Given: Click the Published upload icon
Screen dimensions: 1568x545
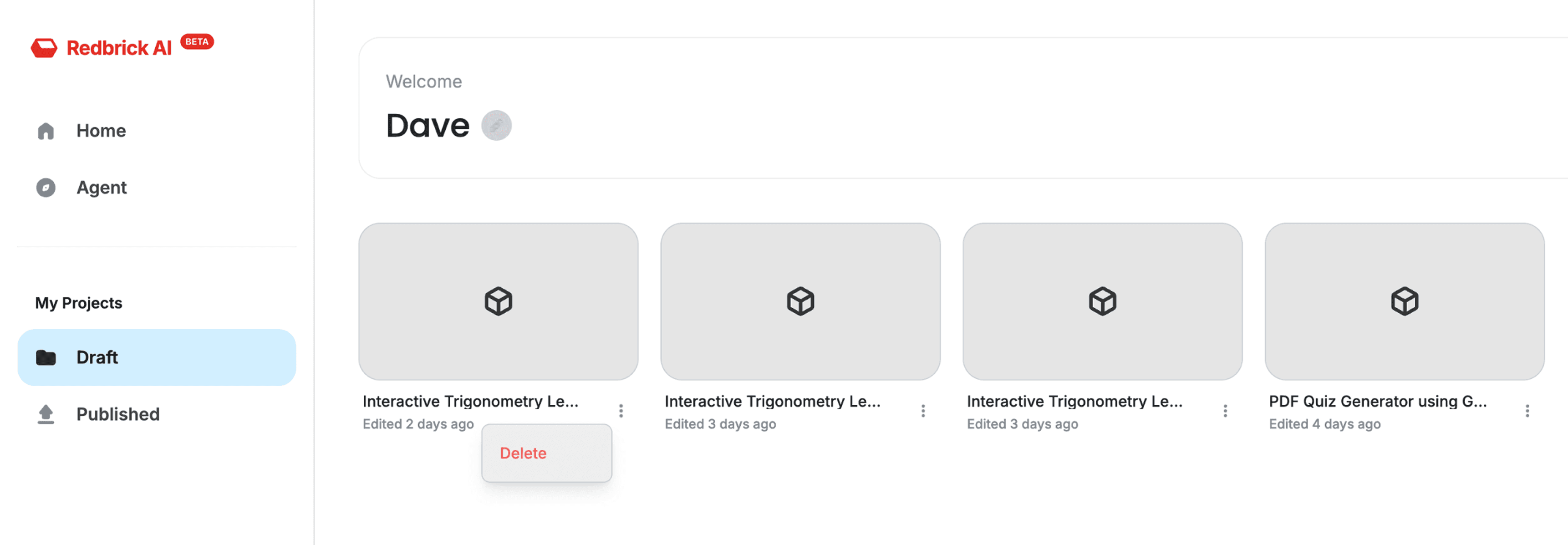Looking at the screenshot, I should click(x=46, y=414).
